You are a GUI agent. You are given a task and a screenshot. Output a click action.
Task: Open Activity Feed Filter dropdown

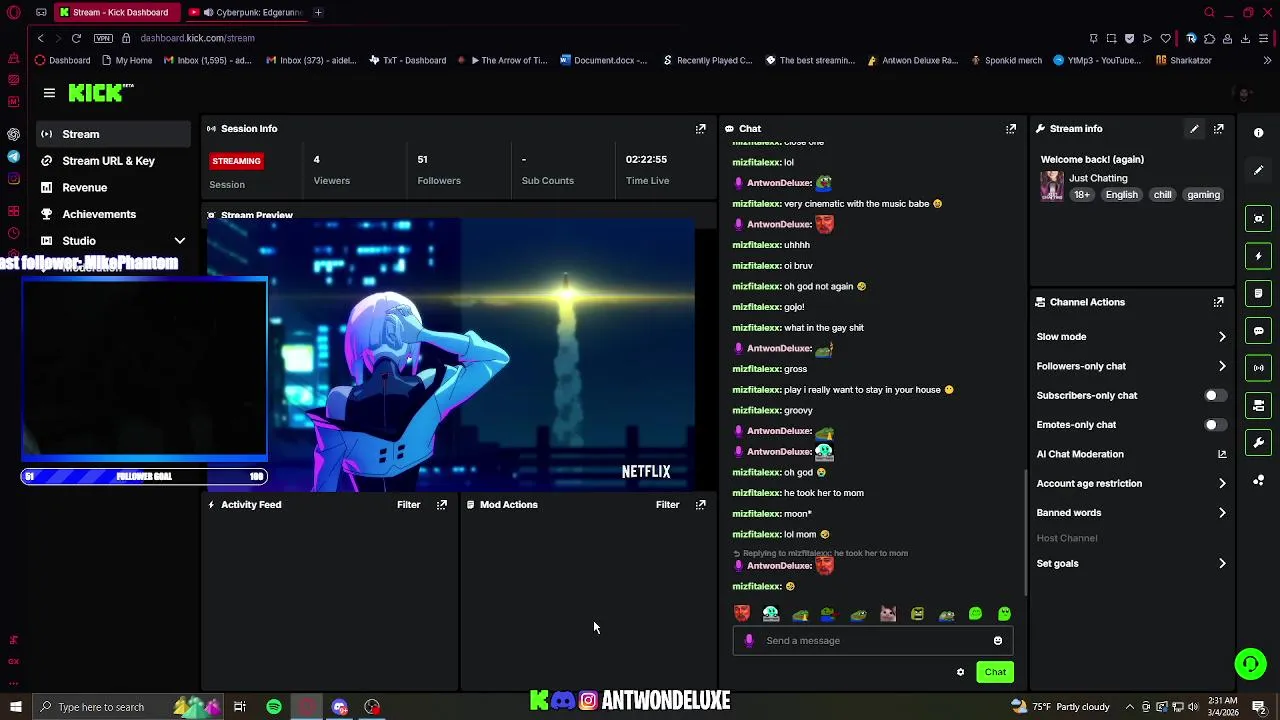pyautogui.click(x=408, y=505)
